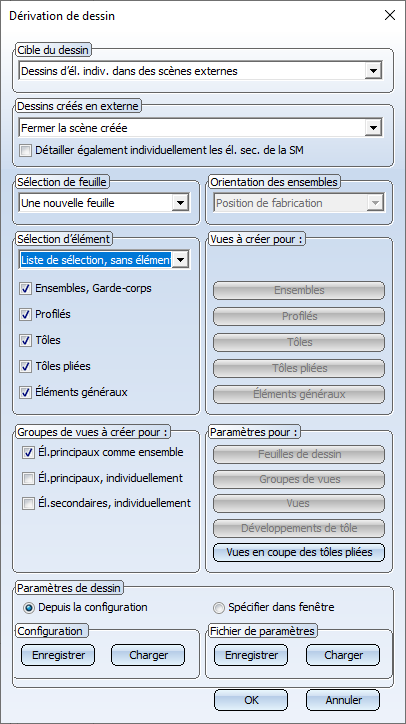The image size is (406, 724).
Task: Check Él.secondaires, individuellement option
Action: point(28,504)
